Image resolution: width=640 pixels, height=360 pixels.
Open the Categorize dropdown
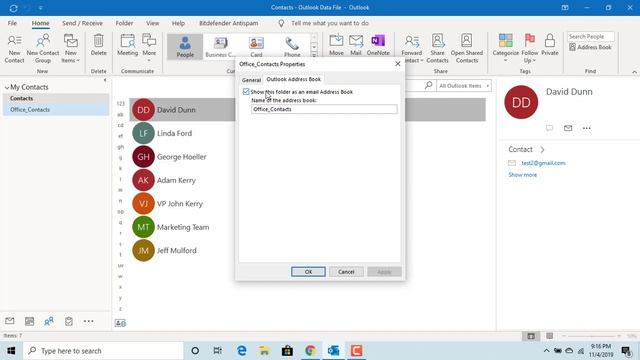coord(505,48)
